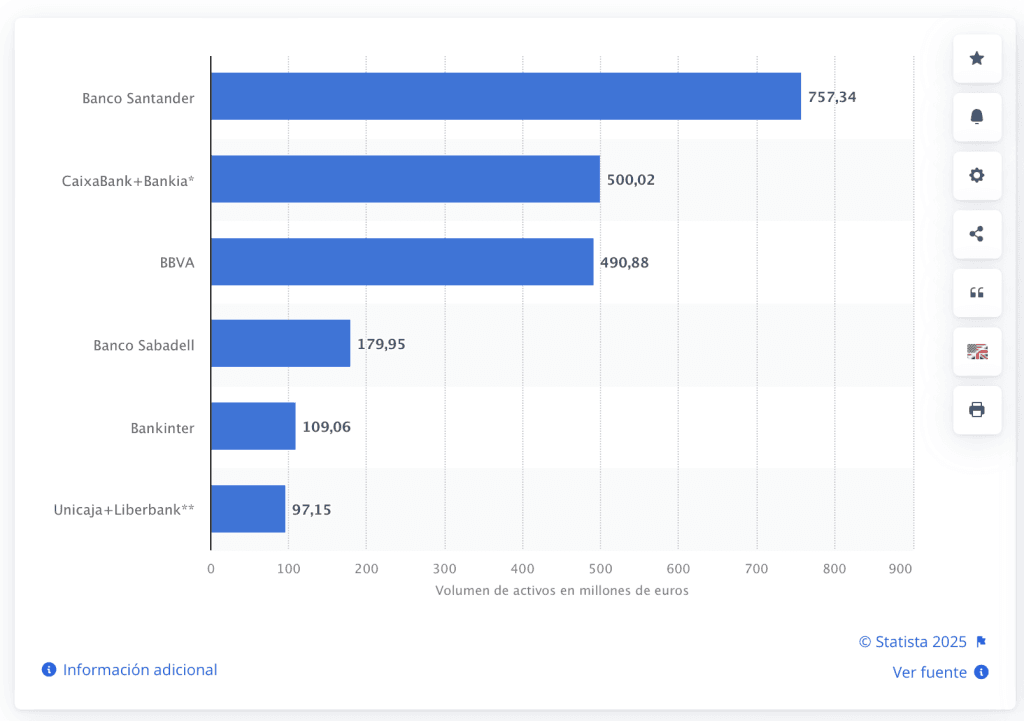
Task: Open the citation quote icon
Action: [977, 293]
